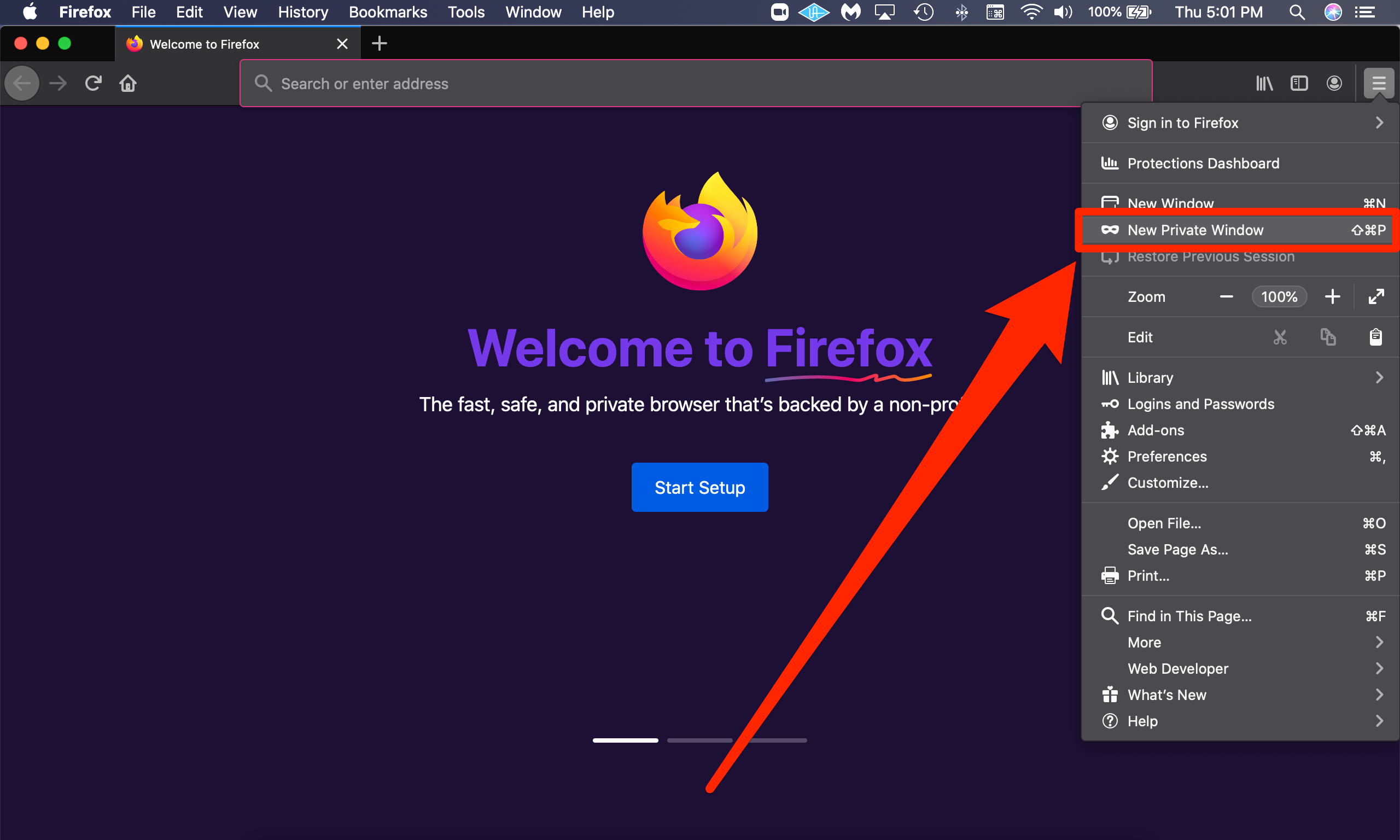Image resolution: width=1400 pixels, height=840 pixels.
Task: Open the Web Developer tools
Action: [x=1177, y=668]
